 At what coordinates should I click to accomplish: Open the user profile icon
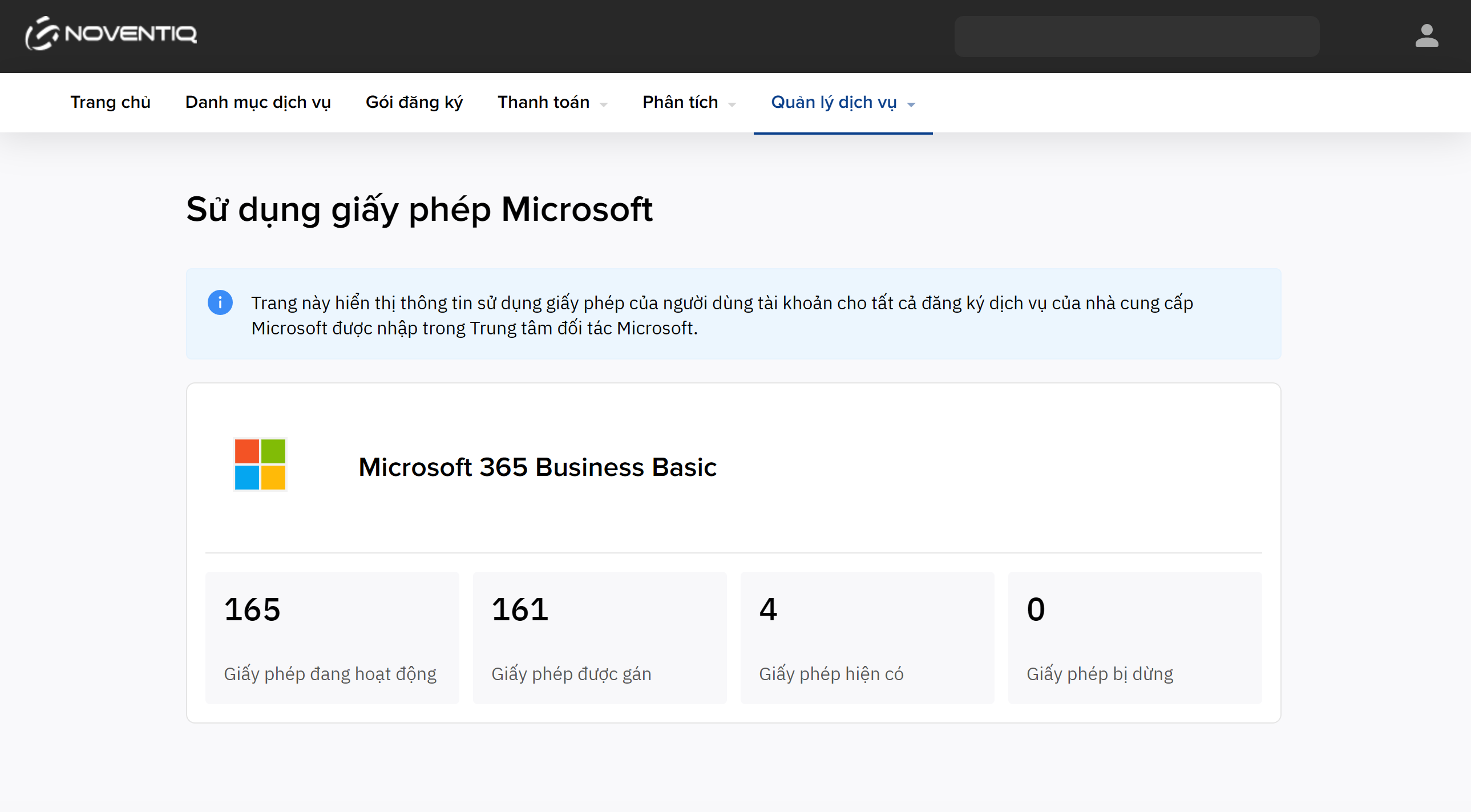tap(1426, 36)
